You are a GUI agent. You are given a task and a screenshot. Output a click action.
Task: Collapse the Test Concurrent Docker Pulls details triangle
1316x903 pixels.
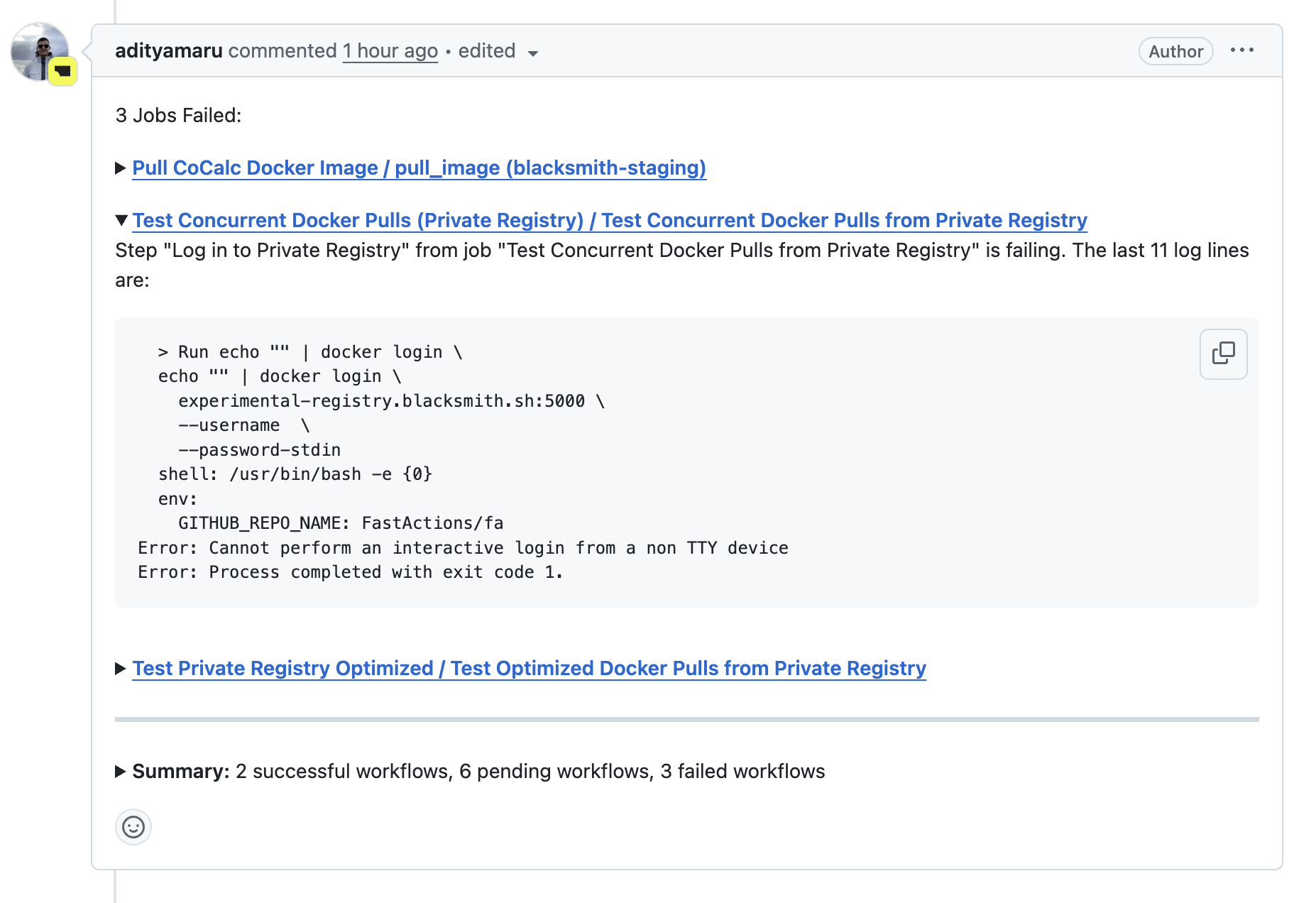[x=121, y=221]
